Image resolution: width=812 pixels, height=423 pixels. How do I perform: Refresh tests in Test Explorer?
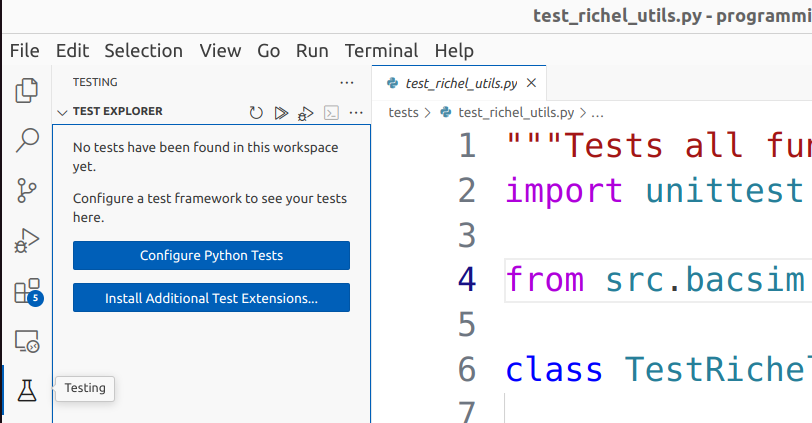click(x=256, y=112)
